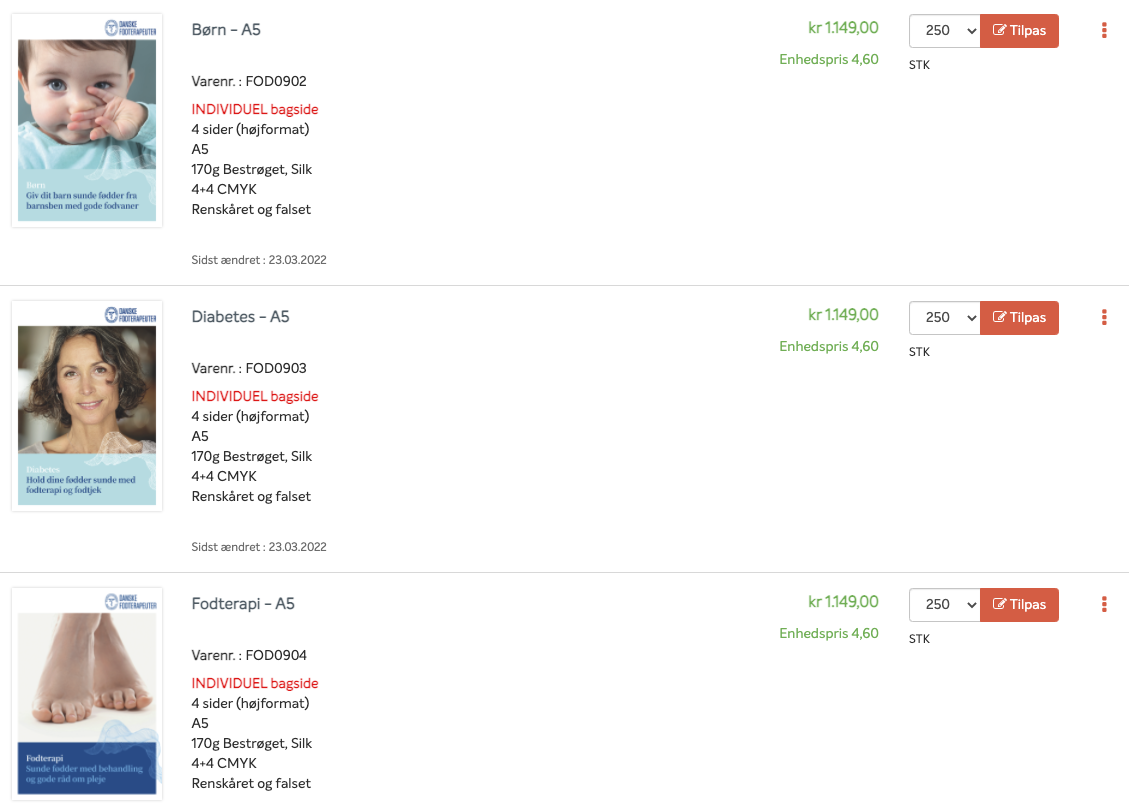Click the kr 1.149,00 price for Diabetes

pos(843,316)
